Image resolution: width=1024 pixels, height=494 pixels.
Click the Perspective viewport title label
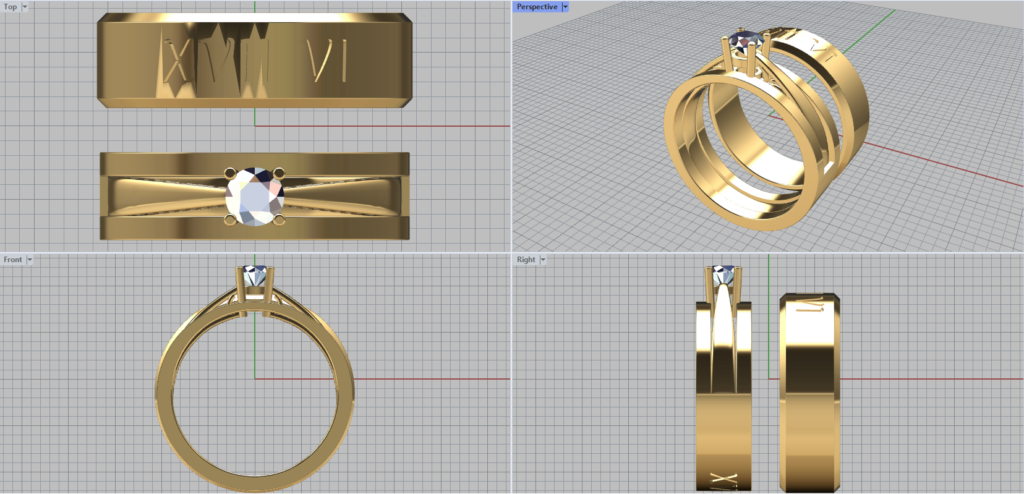(537, 7)
